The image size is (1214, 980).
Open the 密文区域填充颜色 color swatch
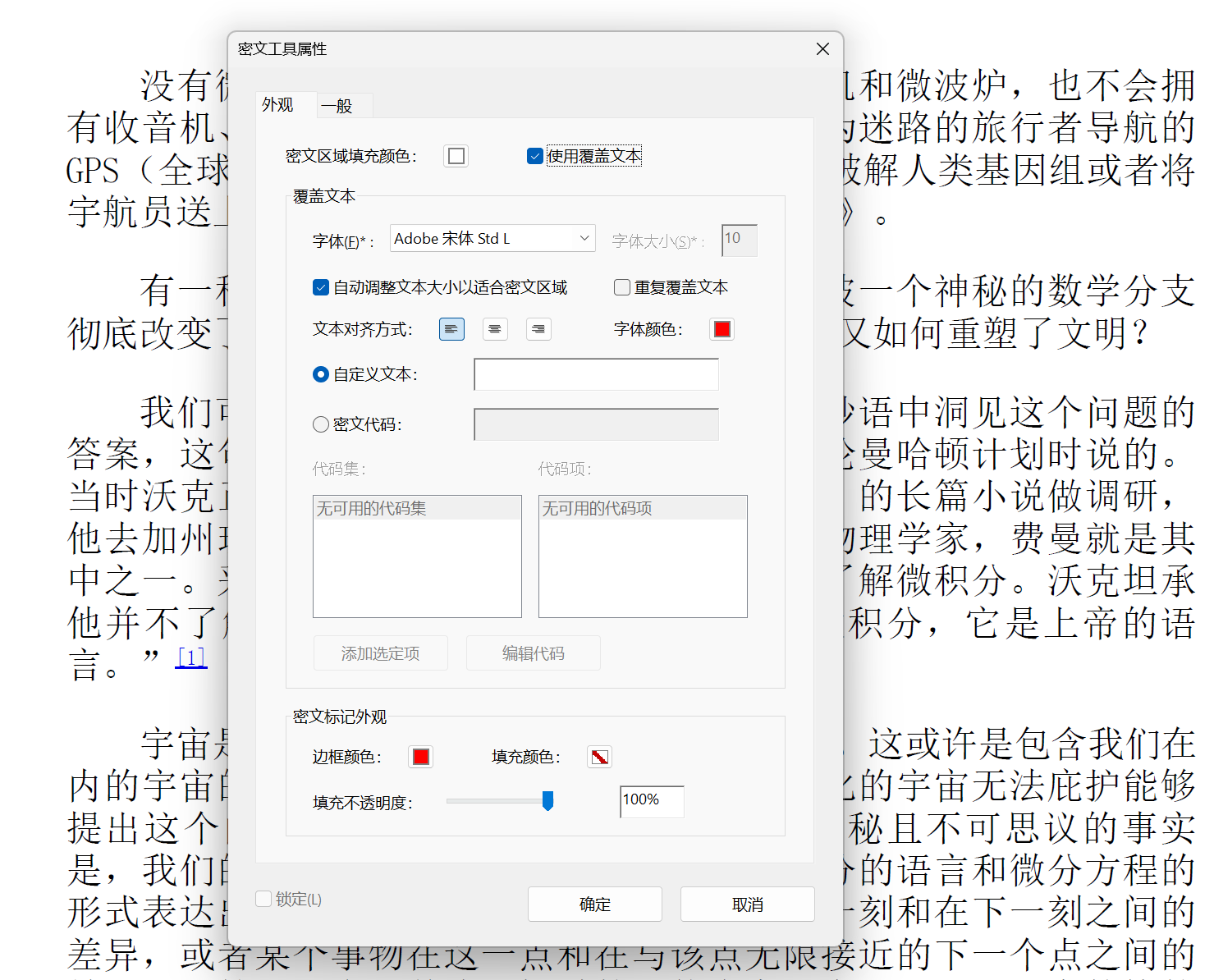pos(456,156)
